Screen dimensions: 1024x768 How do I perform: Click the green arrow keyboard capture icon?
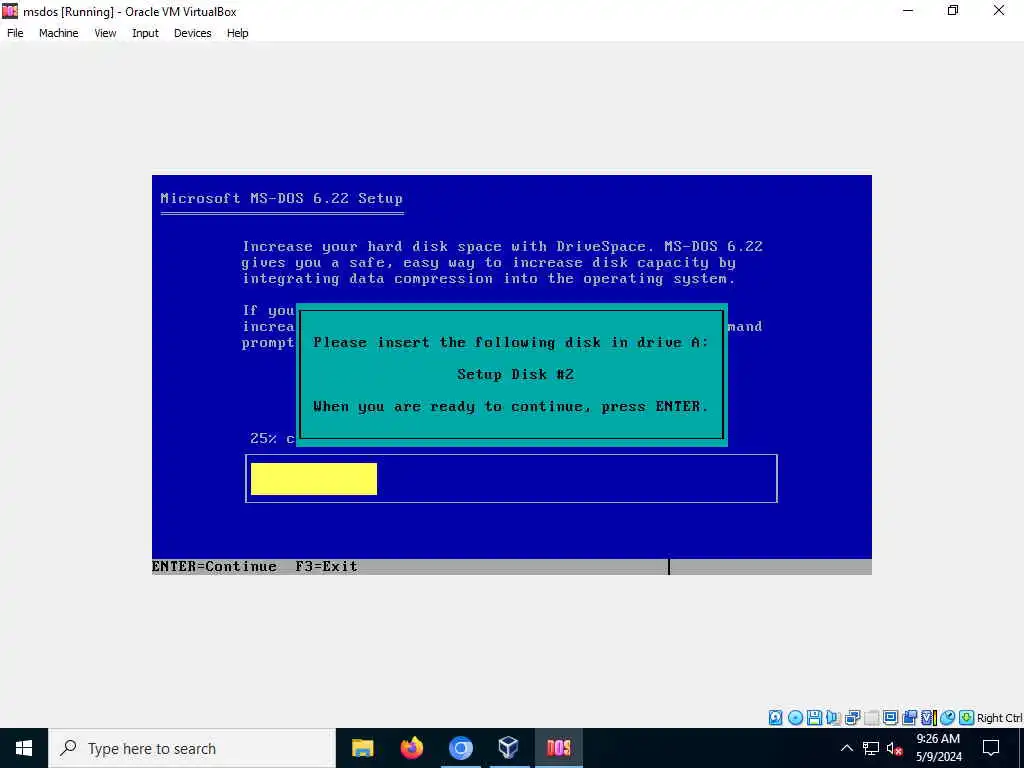coord(967,718)
